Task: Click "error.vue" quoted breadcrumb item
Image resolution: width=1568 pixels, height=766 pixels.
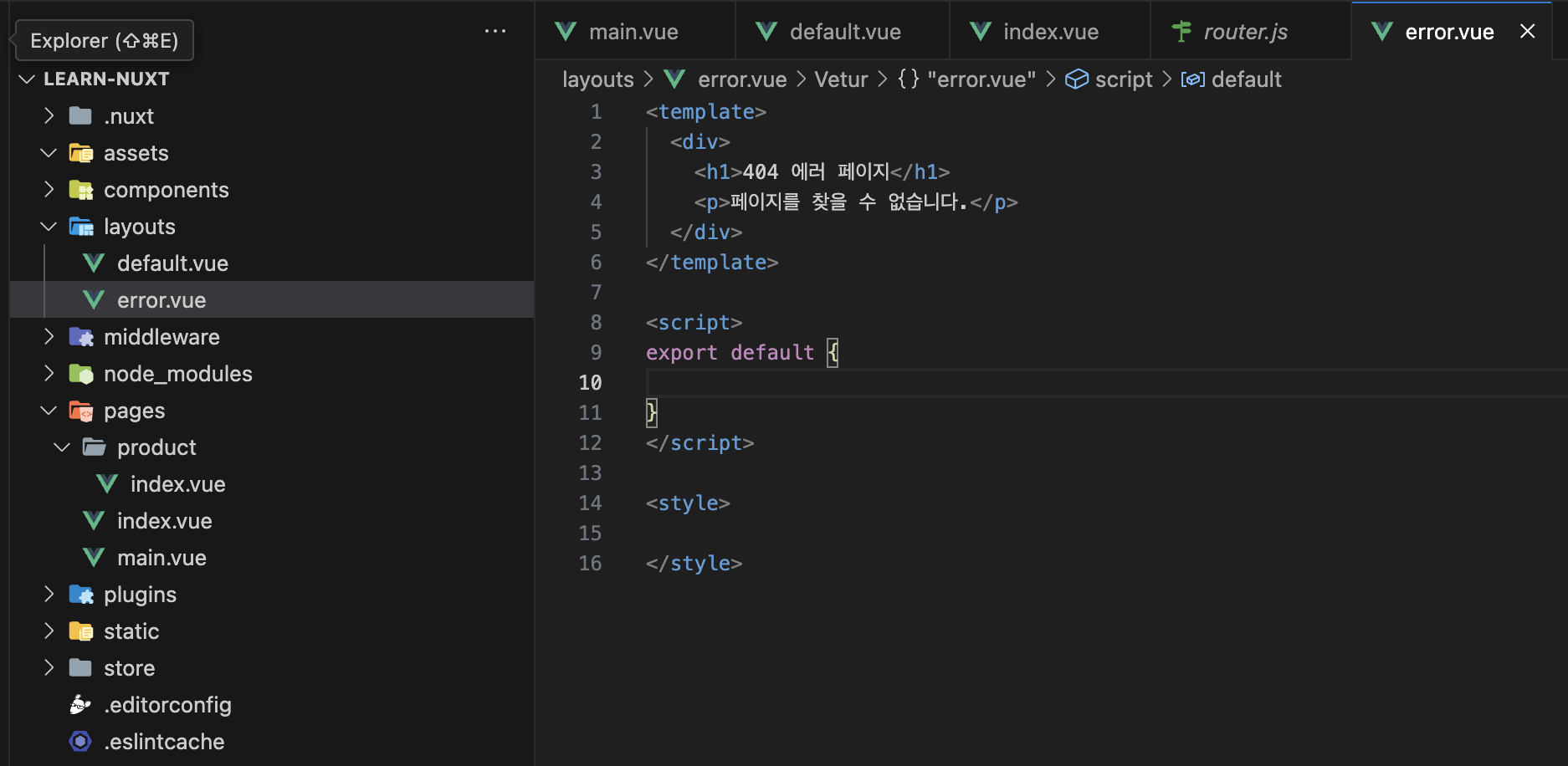Action: [x=981, y=79]
